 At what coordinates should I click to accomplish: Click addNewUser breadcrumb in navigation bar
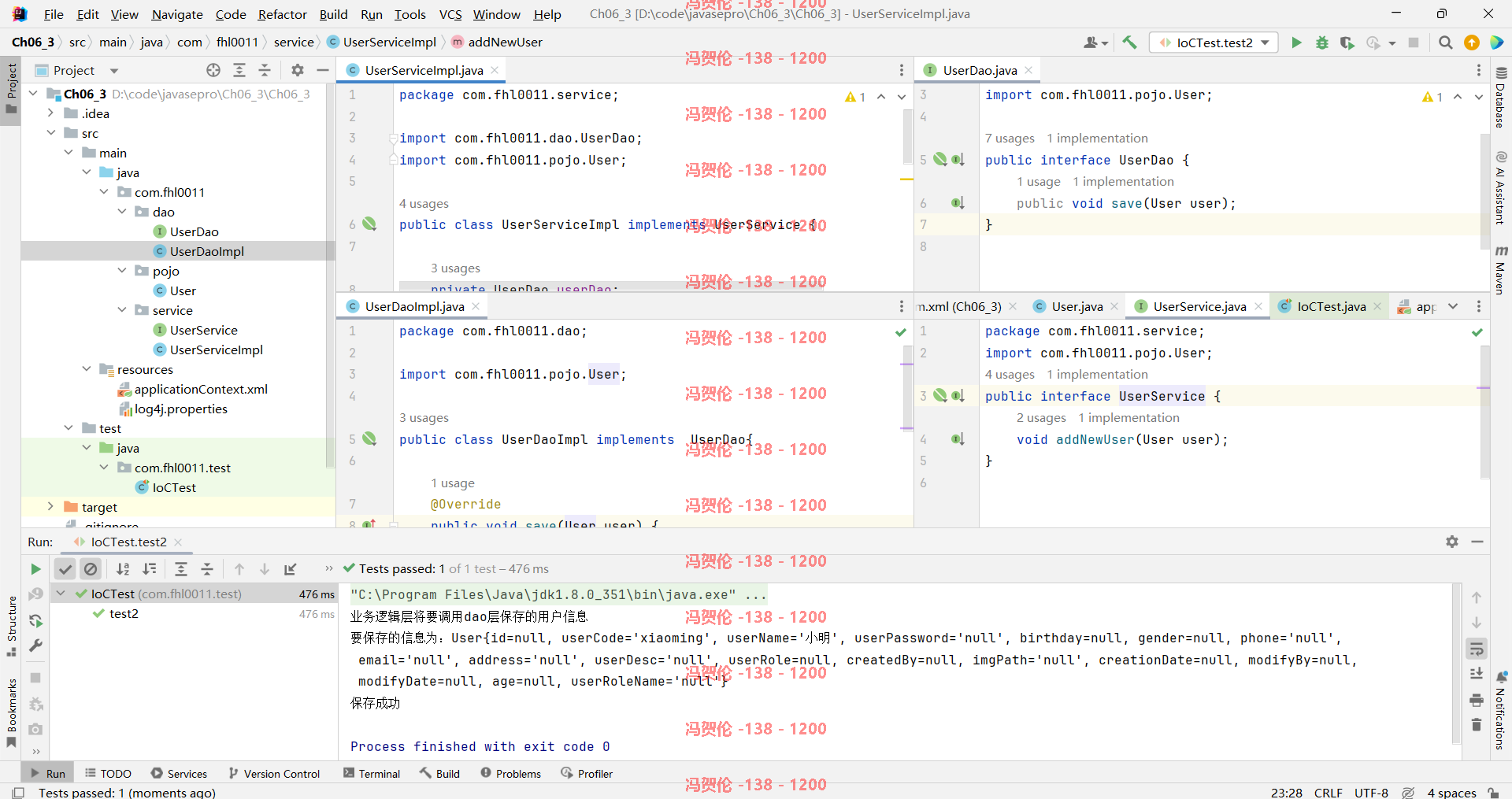tap(505, 43)
